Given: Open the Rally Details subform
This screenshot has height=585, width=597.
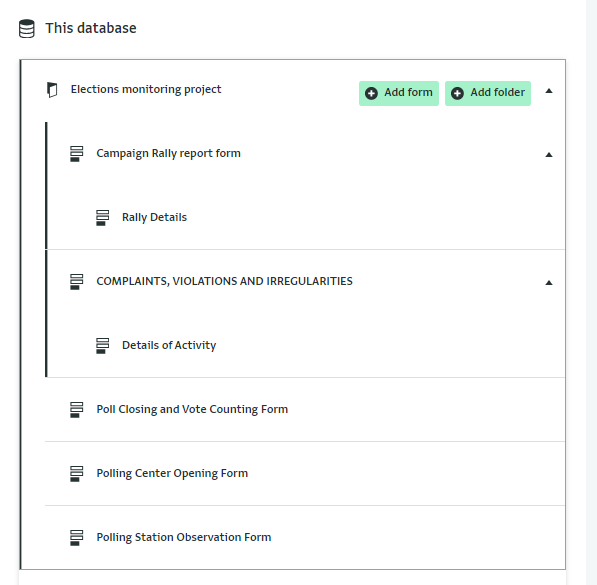Looking at the screenshot, I should pyautogui.click(x=154, y=217).
